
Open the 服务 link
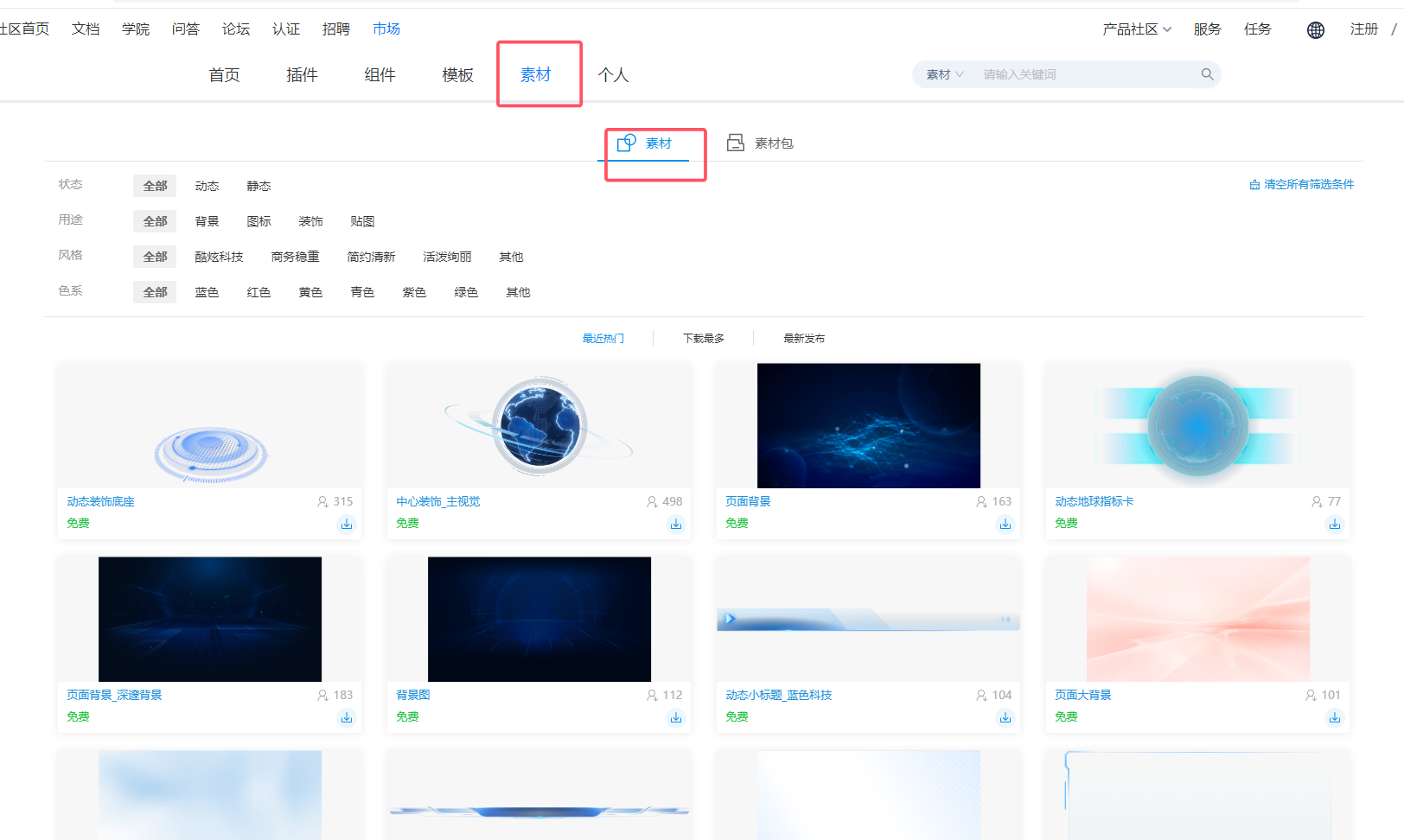click(1207, 29)
